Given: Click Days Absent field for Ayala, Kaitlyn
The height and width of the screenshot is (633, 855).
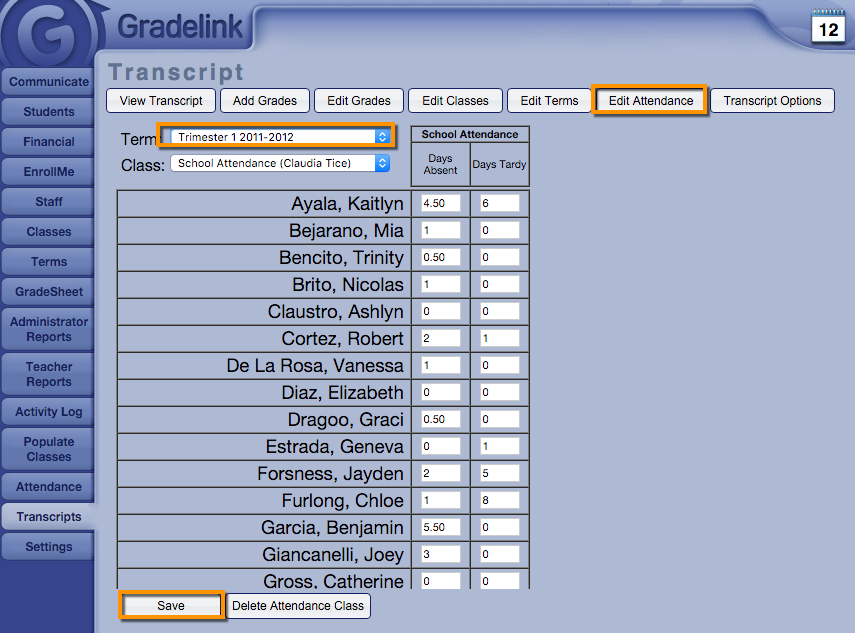Looking at the screenshot, I should [x=441, y=203].
